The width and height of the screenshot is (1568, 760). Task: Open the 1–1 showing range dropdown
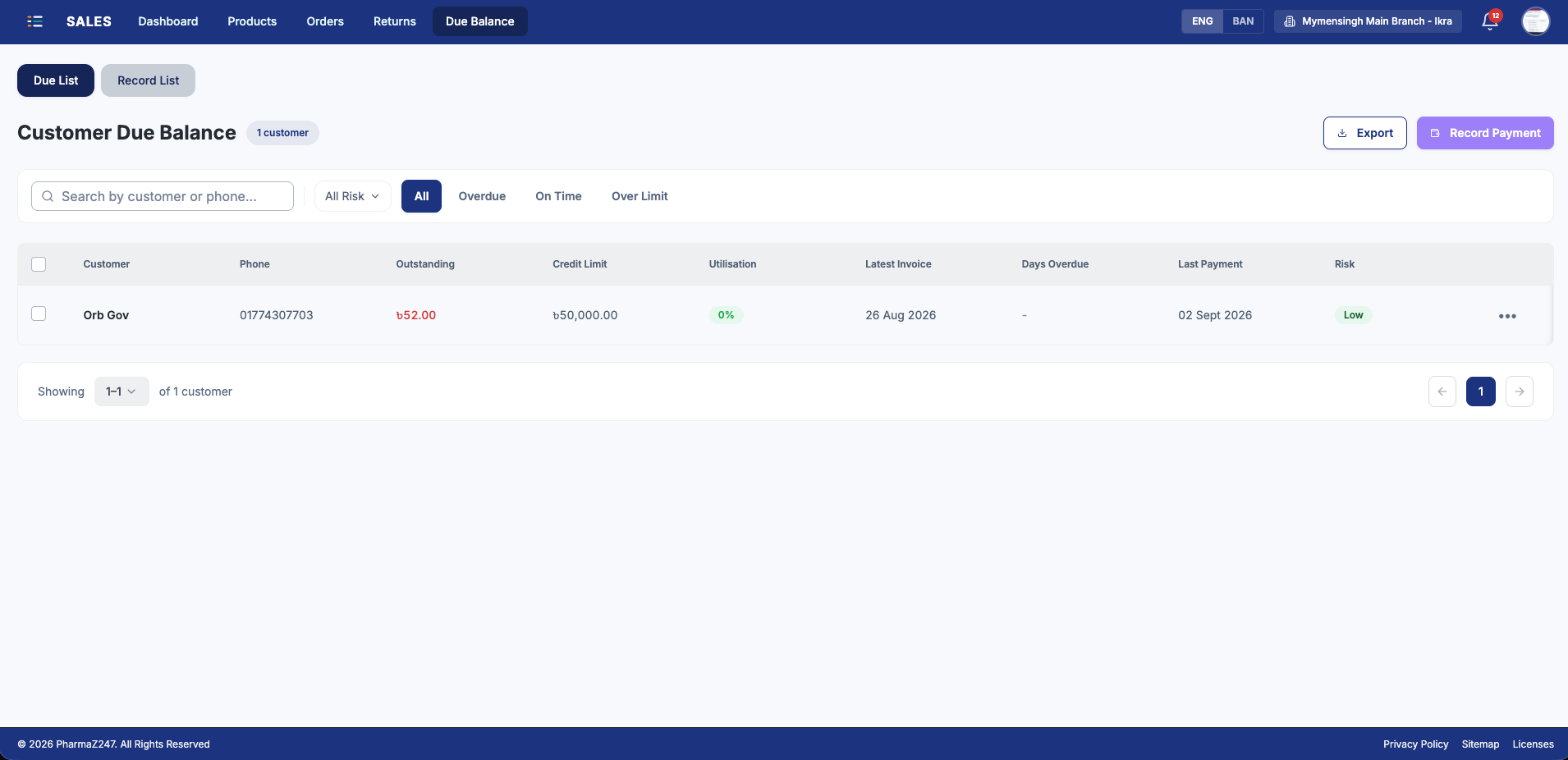[121, 391]
